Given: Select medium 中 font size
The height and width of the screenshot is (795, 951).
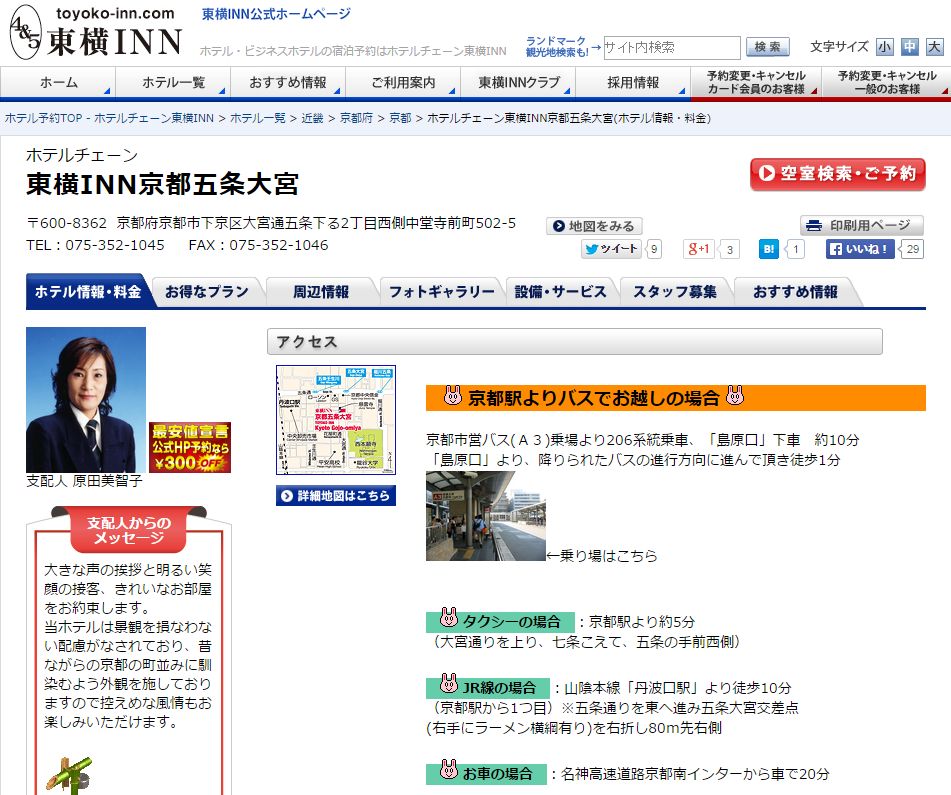Looking at the screenshot, I should 910,47.
